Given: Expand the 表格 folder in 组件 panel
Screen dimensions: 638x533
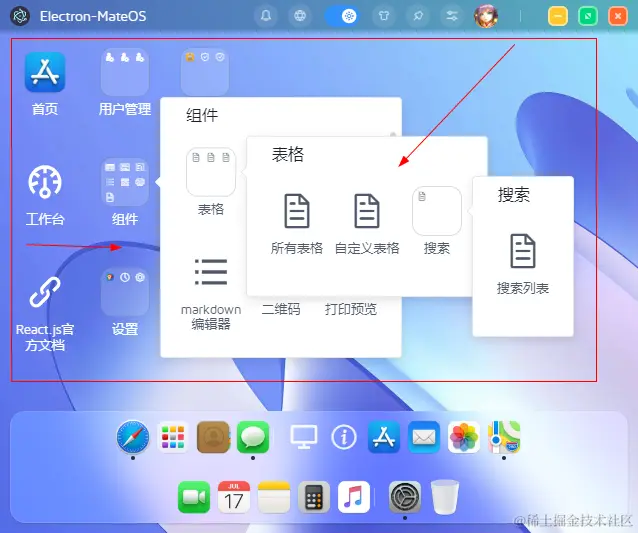Looking at the screenshot, I should (x=211, y=172).
